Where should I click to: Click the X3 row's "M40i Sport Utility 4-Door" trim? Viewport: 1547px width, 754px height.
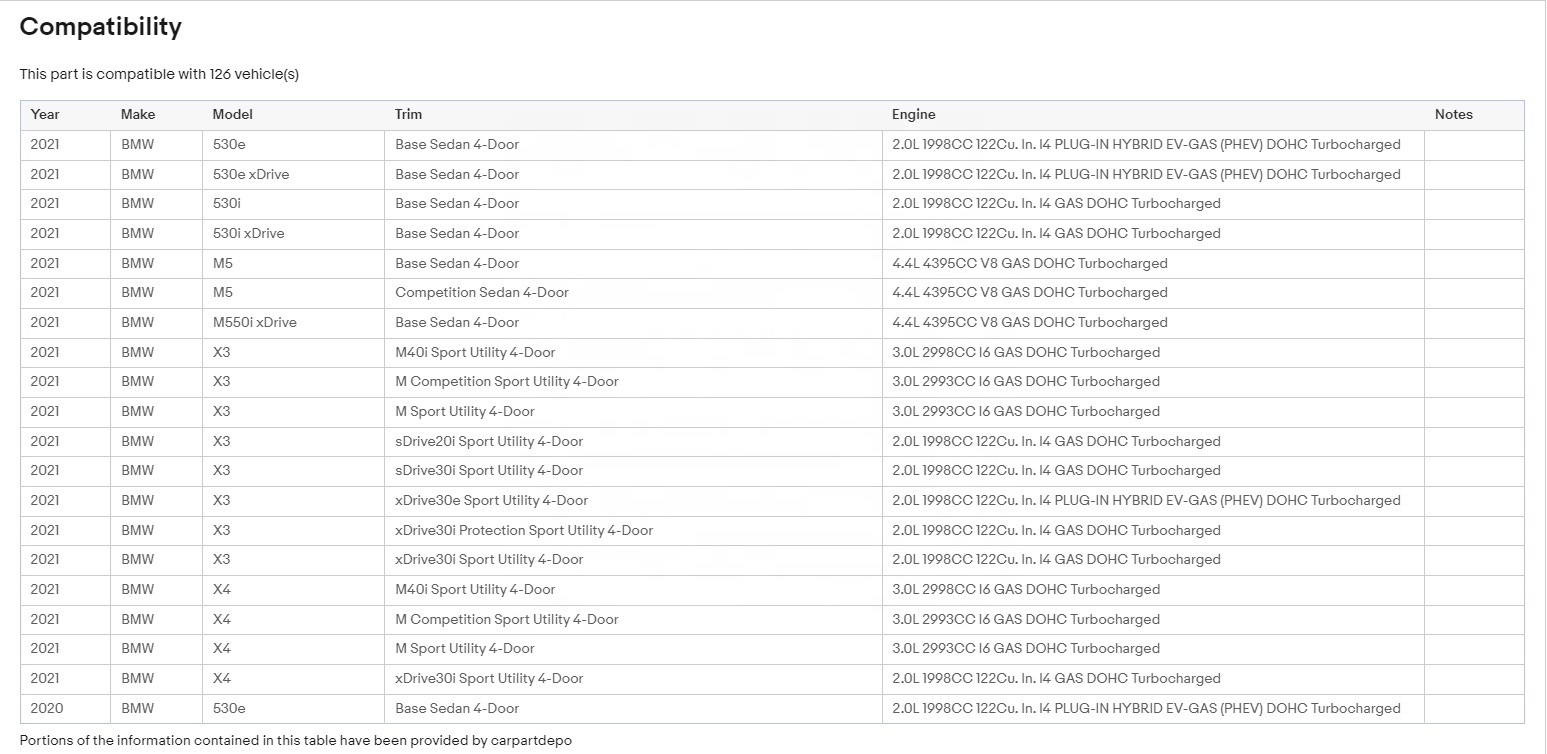[475, 352]
